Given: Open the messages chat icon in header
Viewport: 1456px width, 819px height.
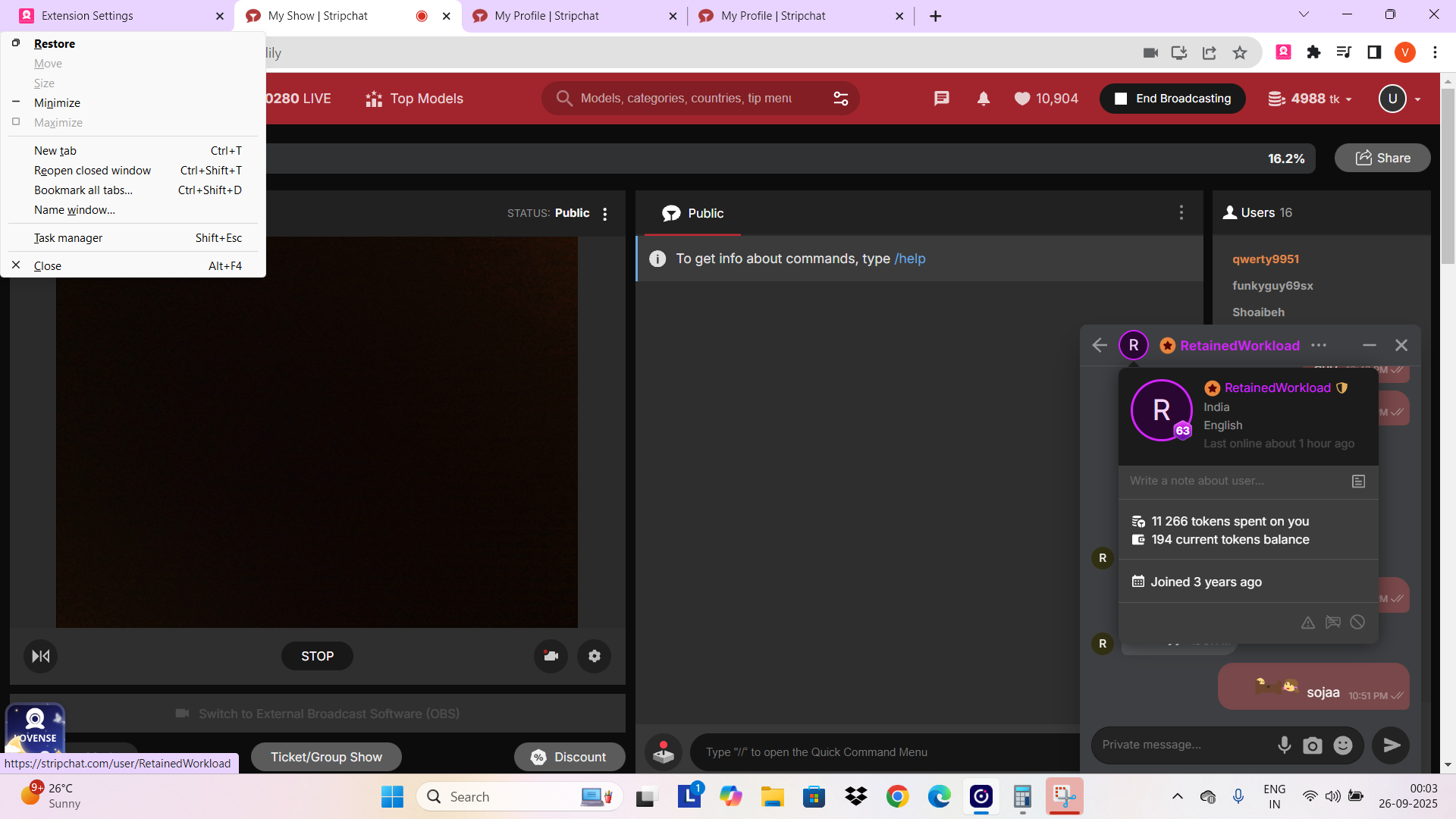Looking at the screenshot, I should coord(941,99).
